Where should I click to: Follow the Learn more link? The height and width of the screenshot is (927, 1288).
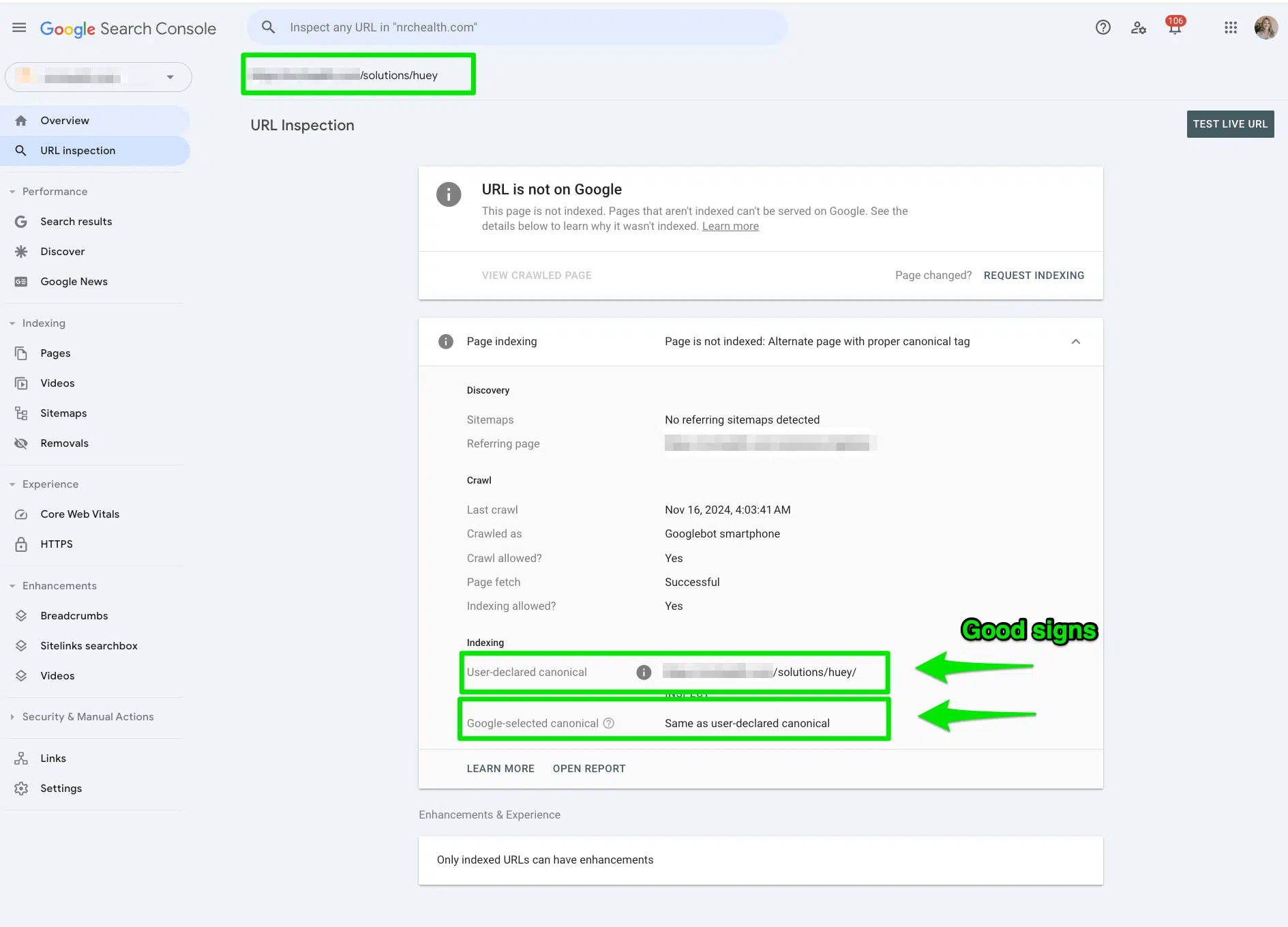(730, 226)
